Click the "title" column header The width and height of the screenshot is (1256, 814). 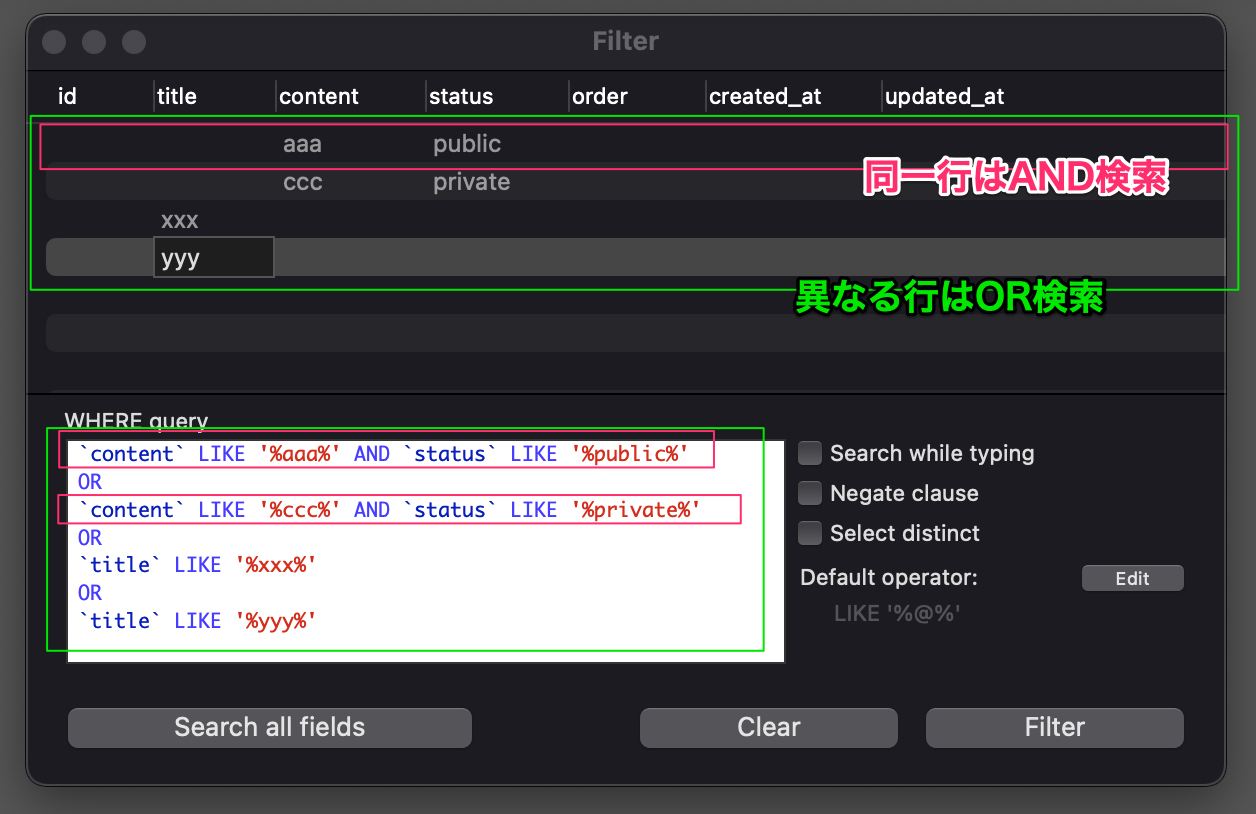pos(177,96)
